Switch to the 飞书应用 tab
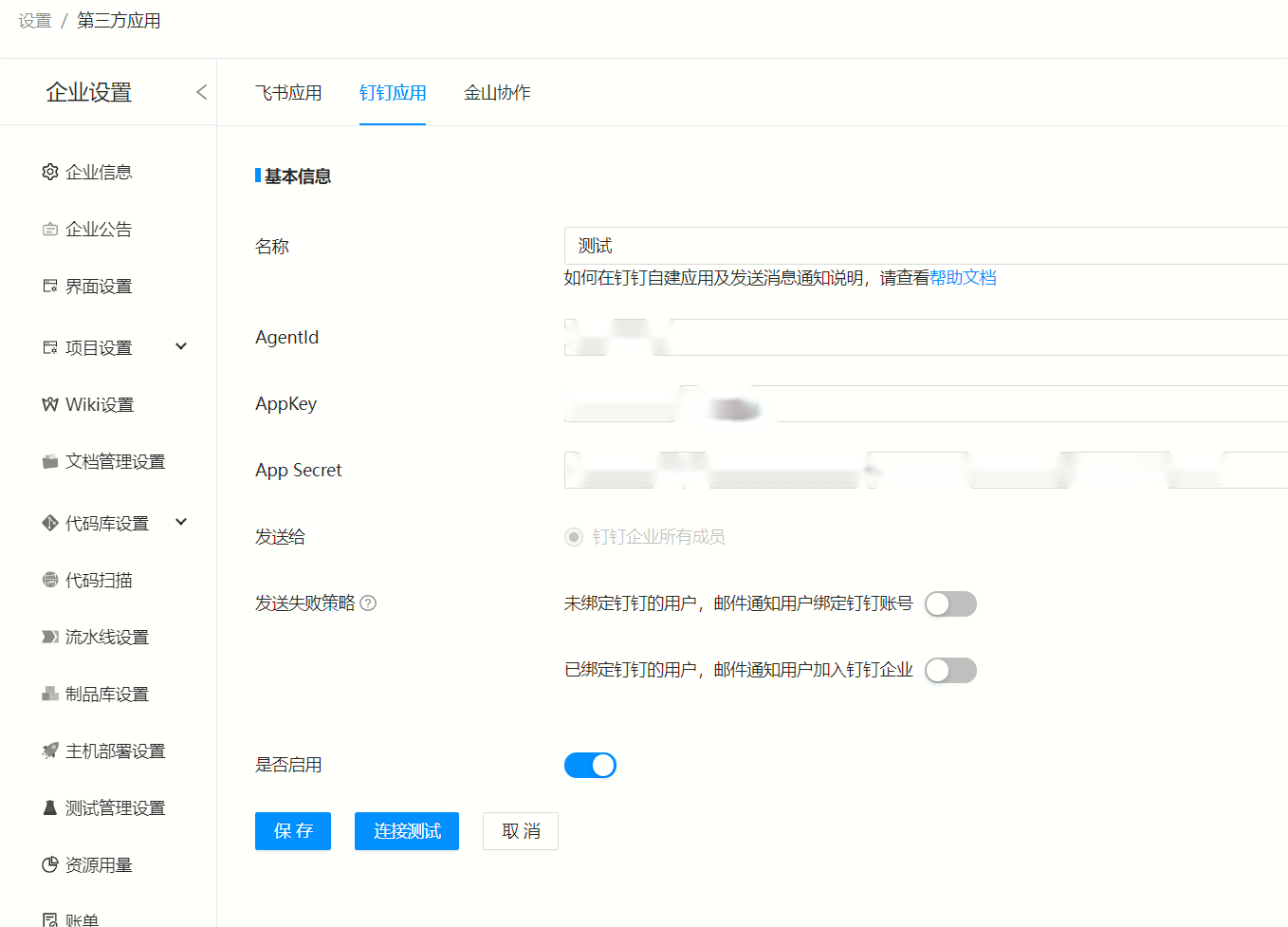 (x=289, y=93)
